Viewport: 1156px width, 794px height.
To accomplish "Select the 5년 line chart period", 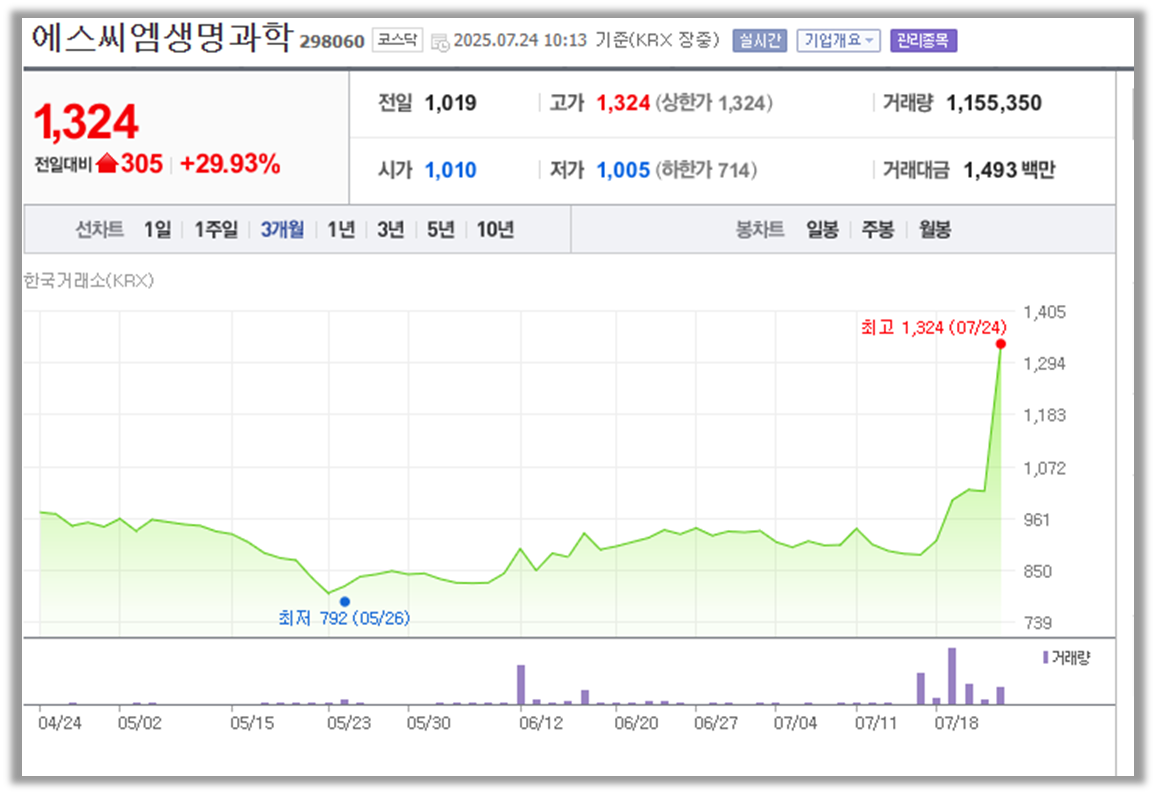I will (x=441, y=229).
